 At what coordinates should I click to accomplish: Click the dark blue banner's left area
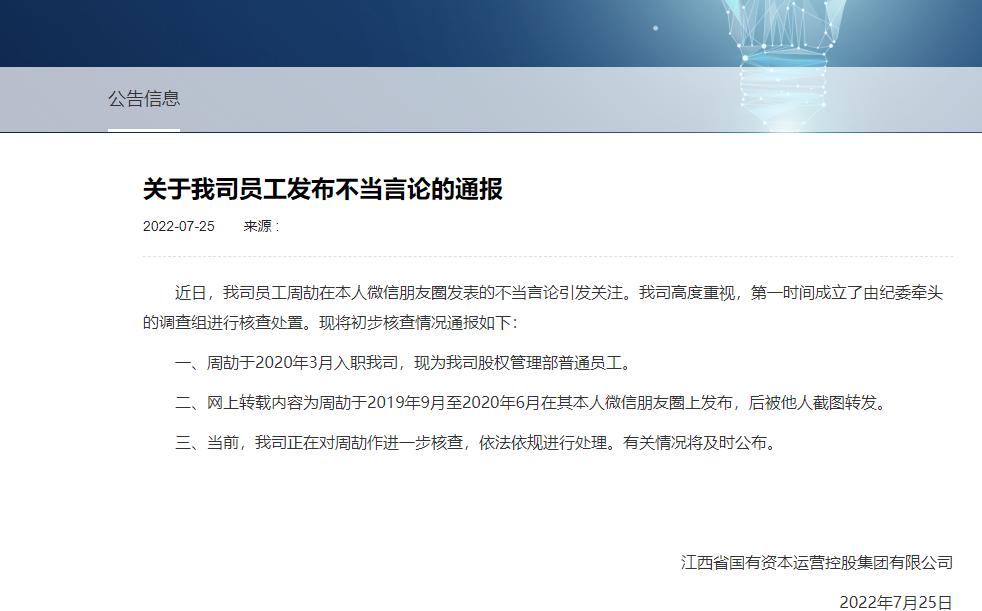point(200,33)
